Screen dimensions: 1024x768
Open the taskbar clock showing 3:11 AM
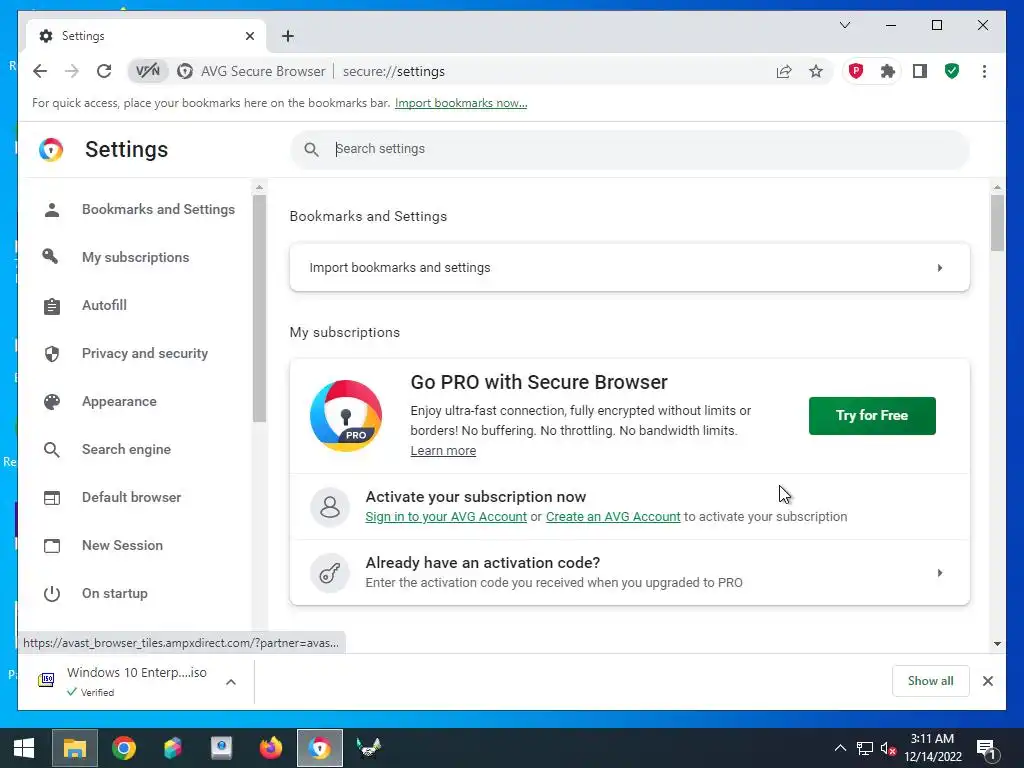pyautogui.click(x=933, y=748)
